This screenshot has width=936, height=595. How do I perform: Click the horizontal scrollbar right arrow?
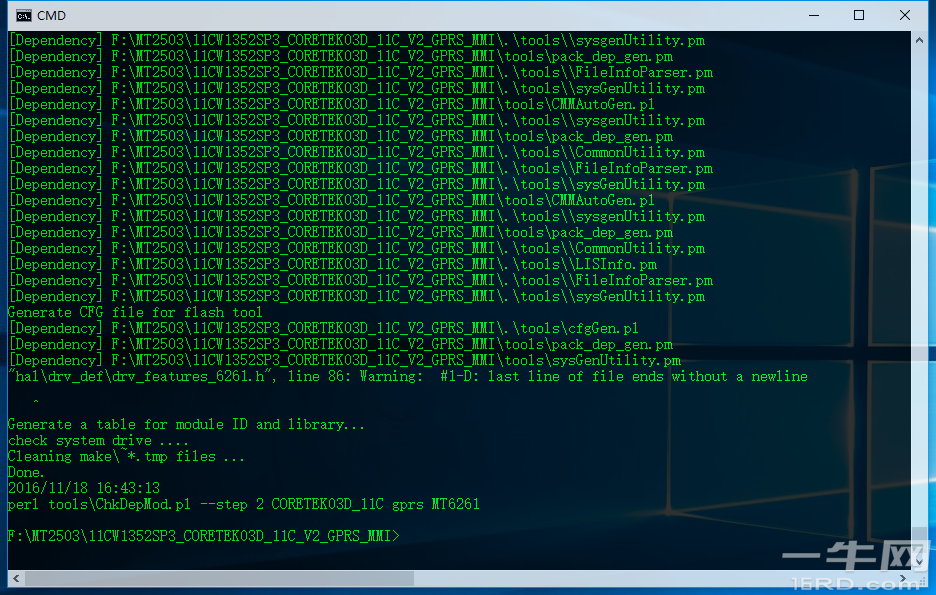pyautogui.click(x=903, y=578)
